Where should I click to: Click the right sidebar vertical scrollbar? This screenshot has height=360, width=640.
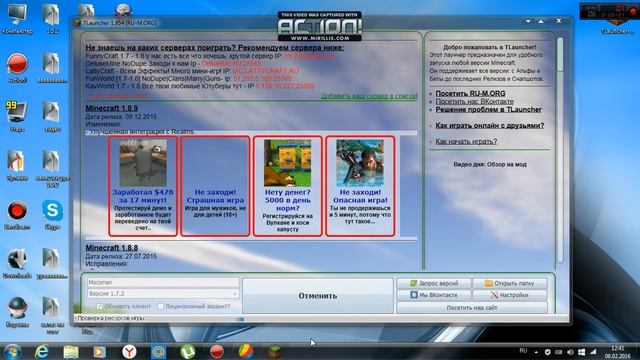pyautogui.click(x=560, y=149)
